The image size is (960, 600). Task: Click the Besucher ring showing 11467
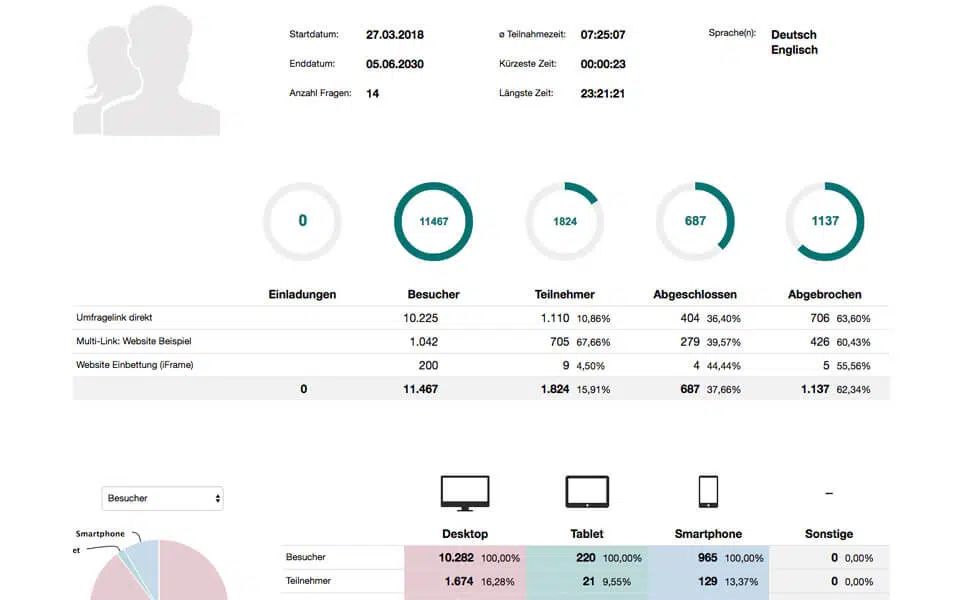point(433,221)
